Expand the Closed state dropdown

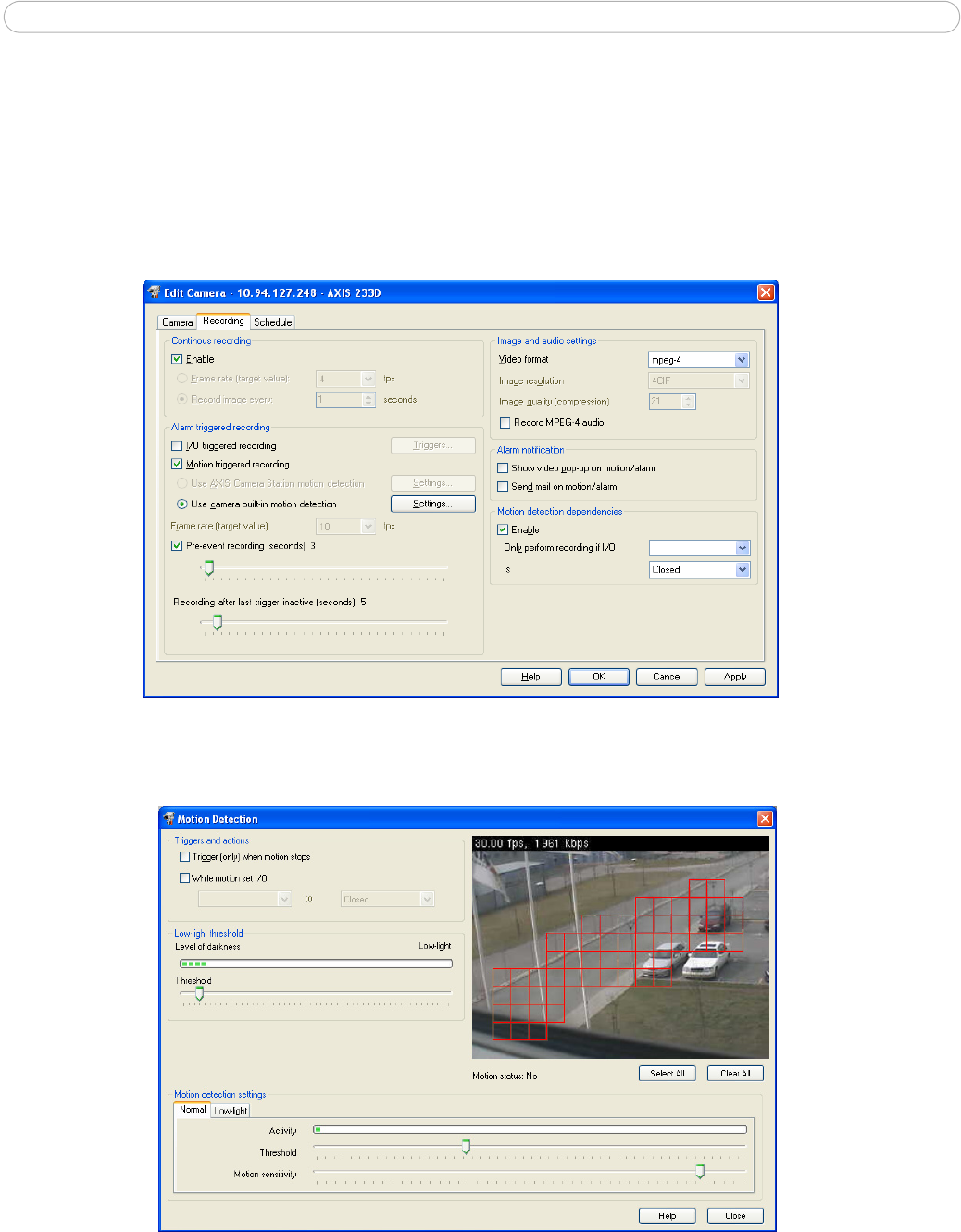pyautogui.click(x=743, y=570)
